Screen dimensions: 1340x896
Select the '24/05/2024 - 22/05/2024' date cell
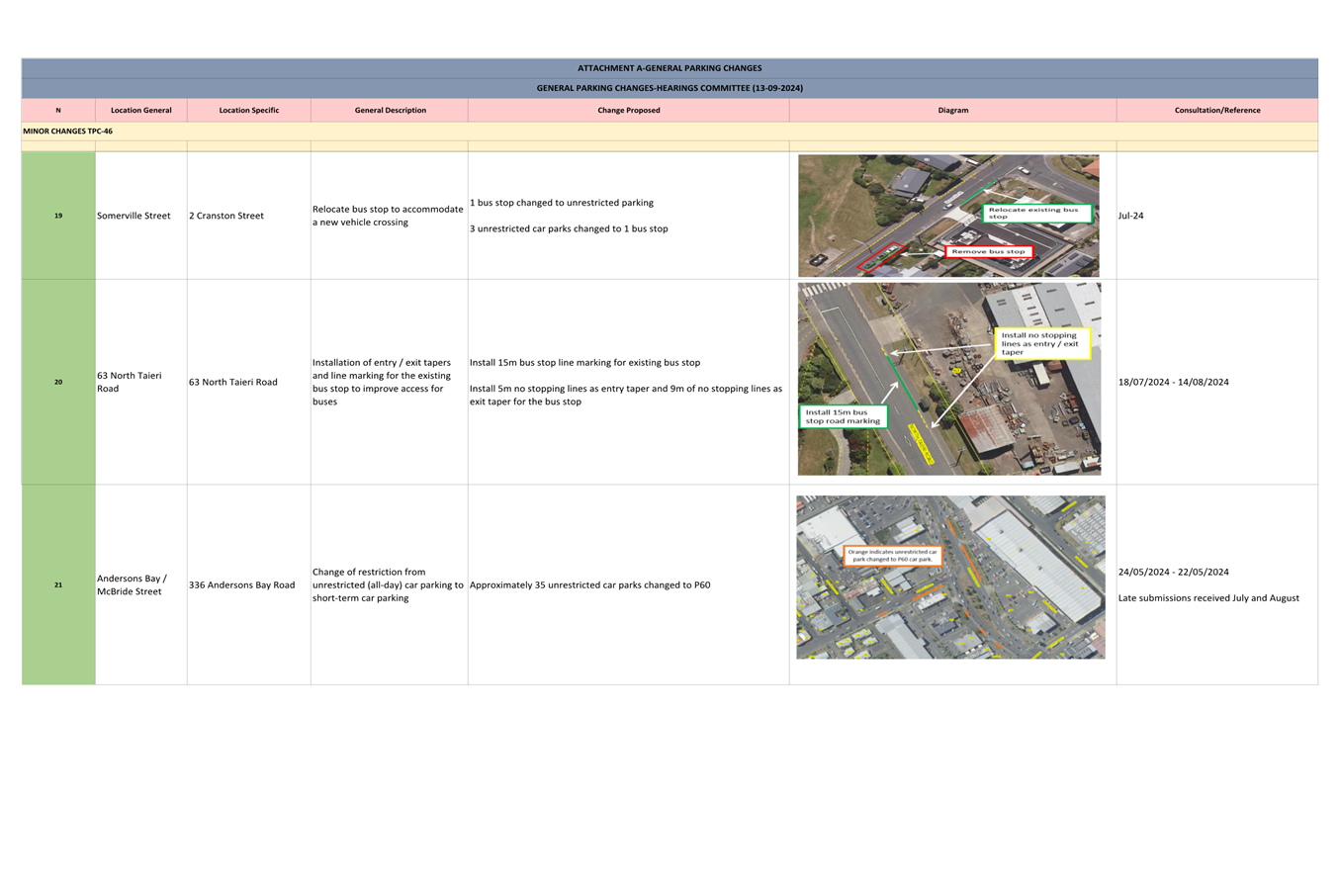click(1174, 572)
